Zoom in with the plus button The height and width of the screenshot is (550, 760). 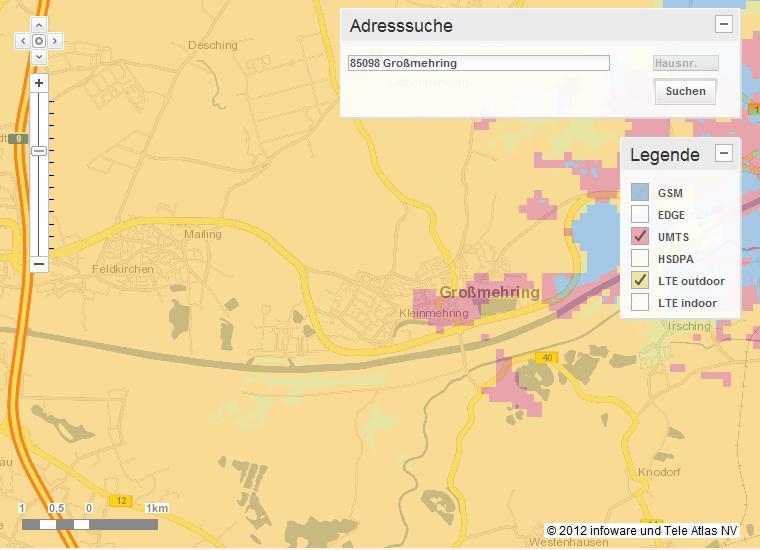(x=39, y=83)
